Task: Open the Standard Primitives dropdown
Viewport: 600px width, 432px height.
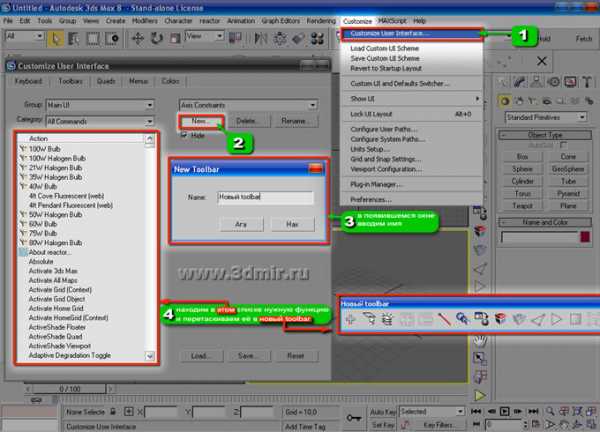Action: tap(546, 117)
